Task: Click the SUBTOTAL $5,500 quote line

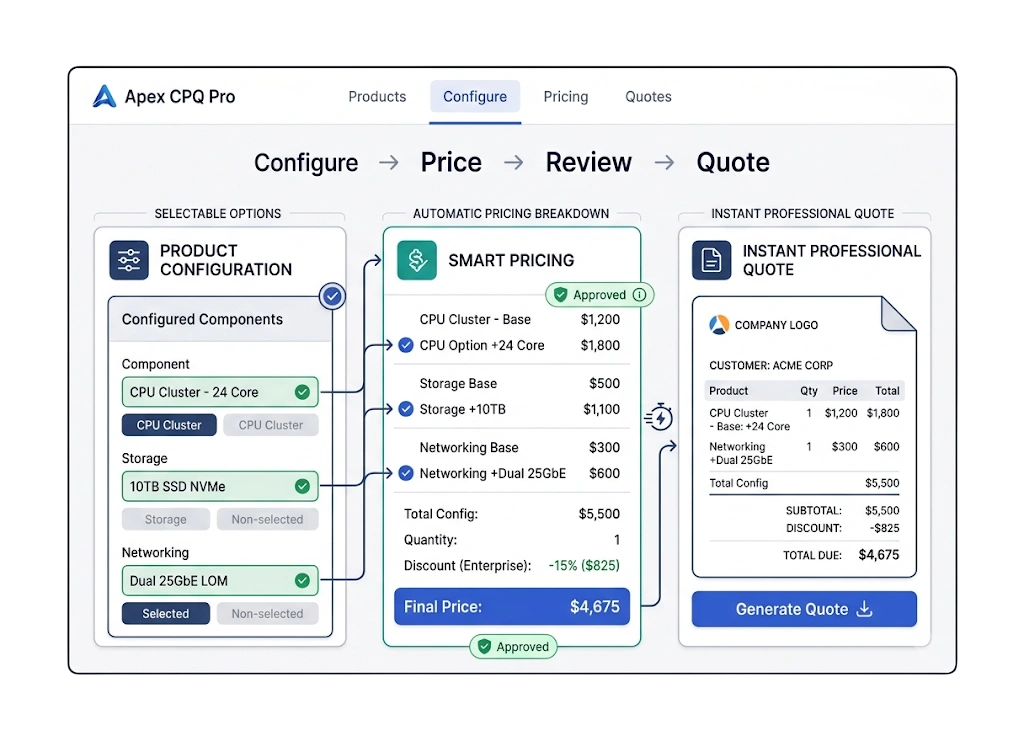Action: 842,510
